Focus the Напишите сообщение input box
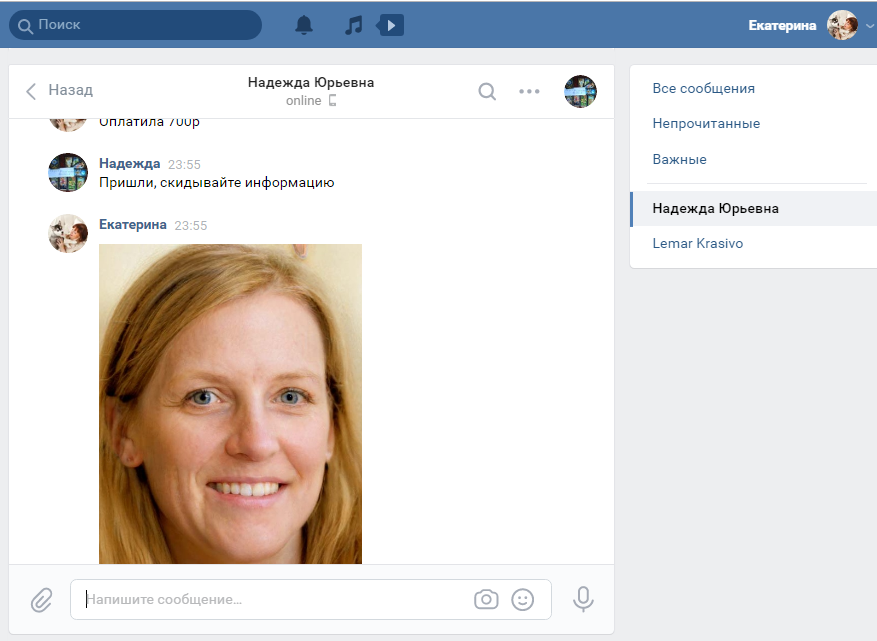Screen dimensions: 877x641 [x=270, y=600]
